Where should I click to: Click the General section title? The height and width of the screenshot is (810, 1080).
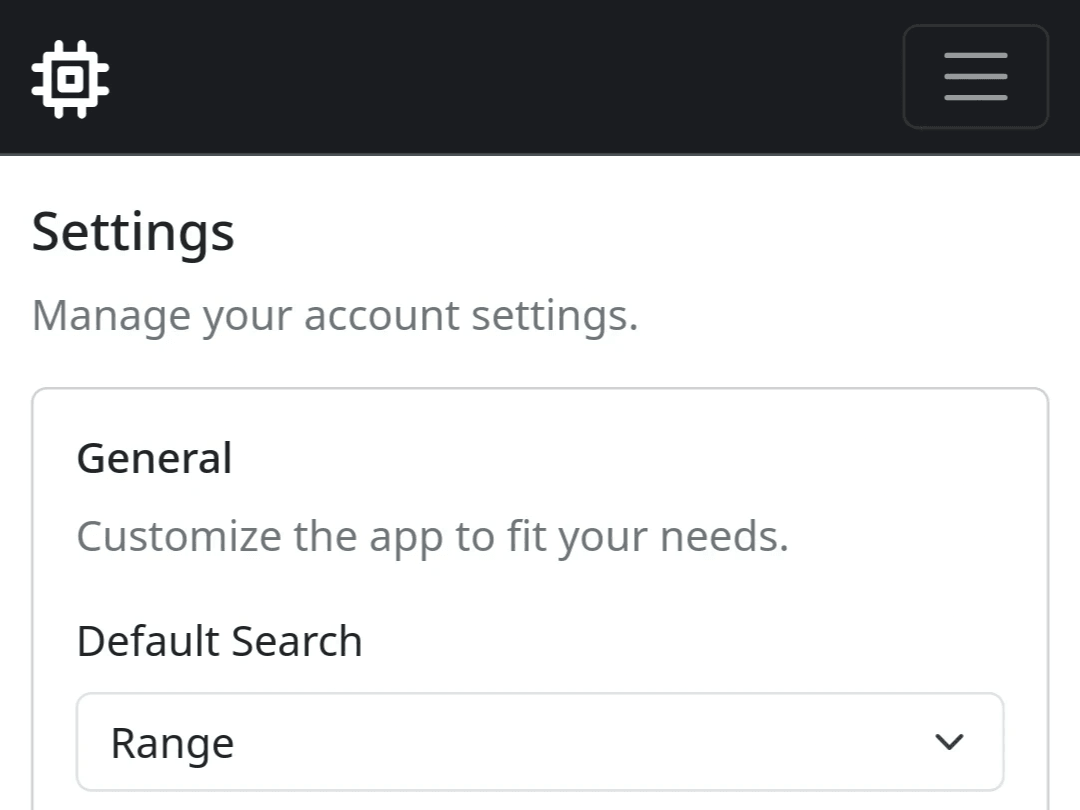tap(154, 459)
